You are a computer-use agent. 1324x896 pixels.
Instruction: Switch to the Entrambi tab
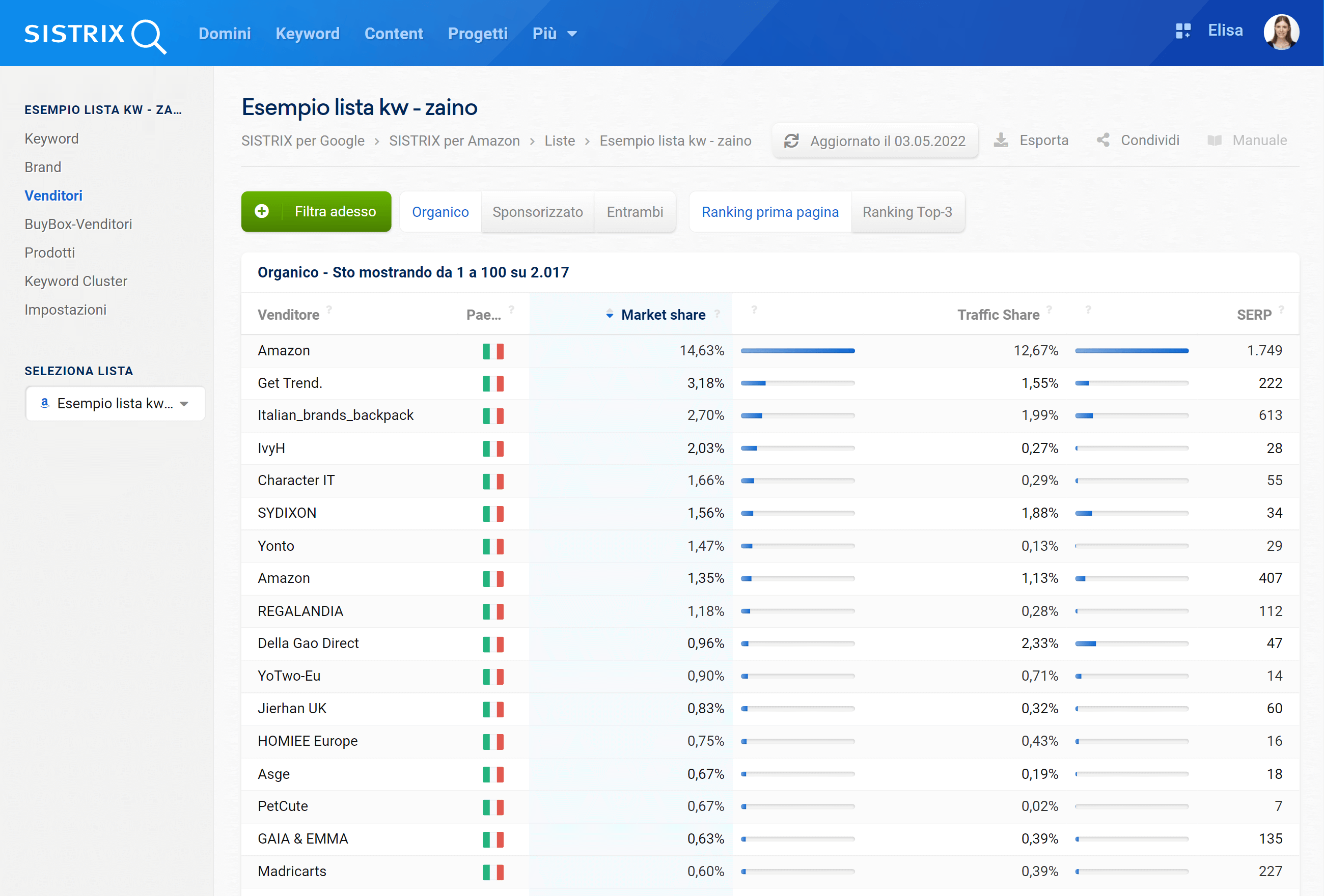[x=635, y=212]
